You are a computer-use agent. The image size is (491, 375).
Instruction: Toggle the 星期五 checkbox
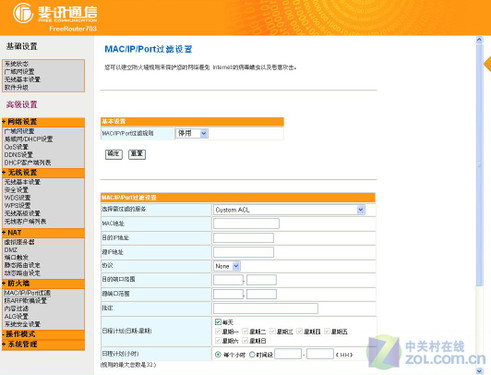(327, 331)
